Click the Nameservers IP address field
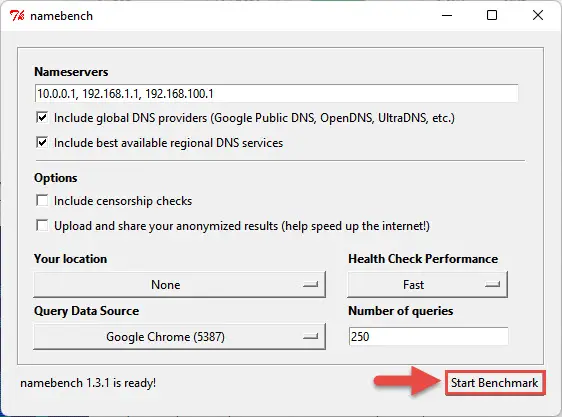Viewport: 562px width, 417px height. 277,94
